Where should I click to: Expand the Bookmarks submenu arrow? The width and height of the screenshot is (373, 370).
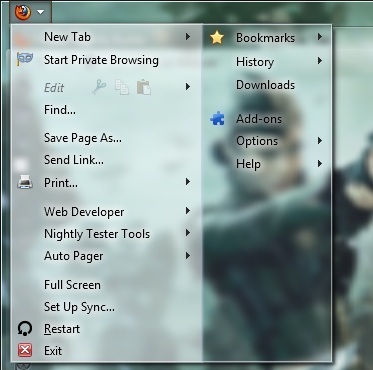tap(320, 36)
